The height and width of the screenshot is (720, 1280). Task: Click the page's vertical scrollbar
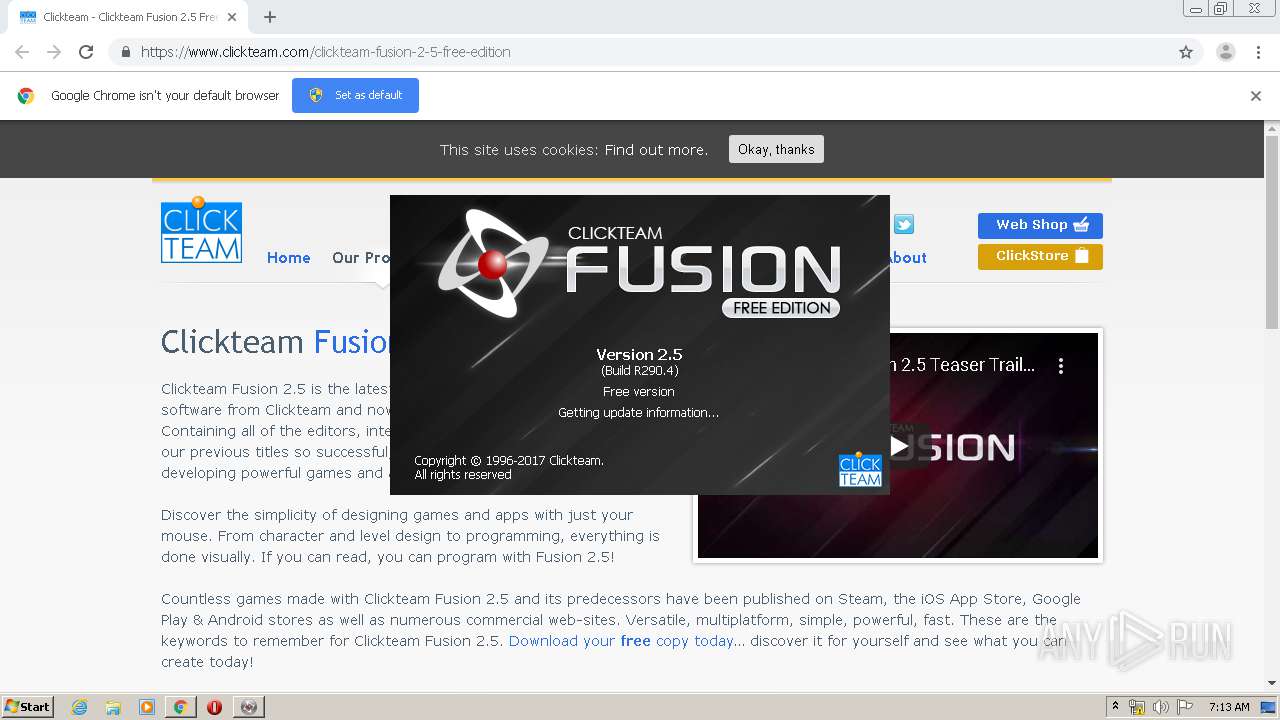point(1272,232)
